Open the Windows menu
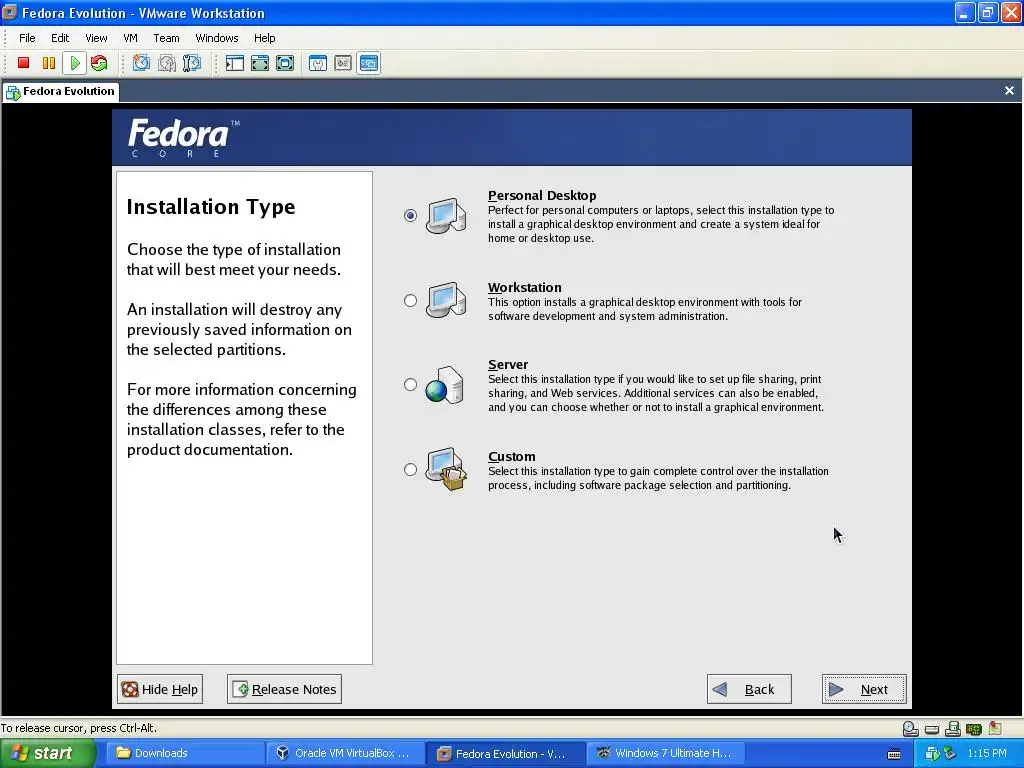 (x=217, y=38)
